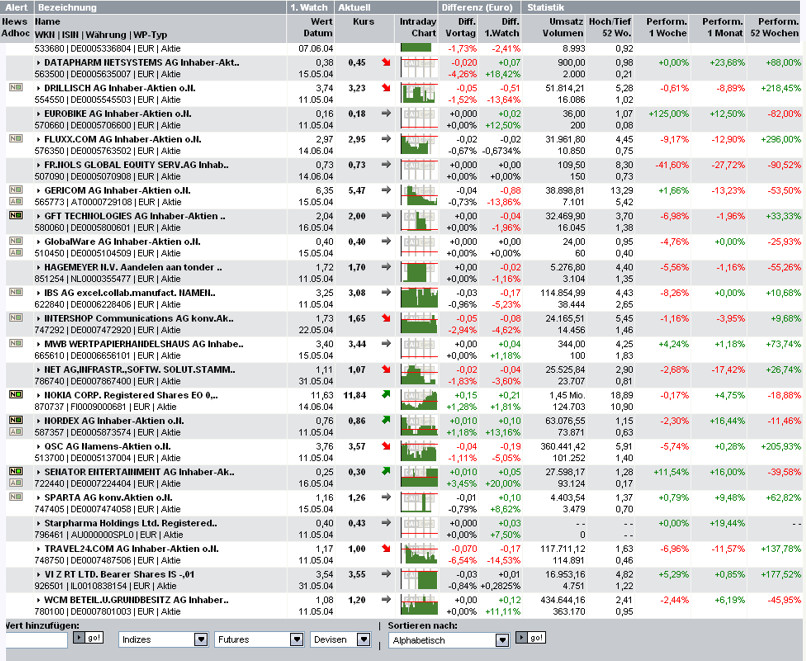
Task: Open news icon for GERICOM AG
Action: point(16,190)
